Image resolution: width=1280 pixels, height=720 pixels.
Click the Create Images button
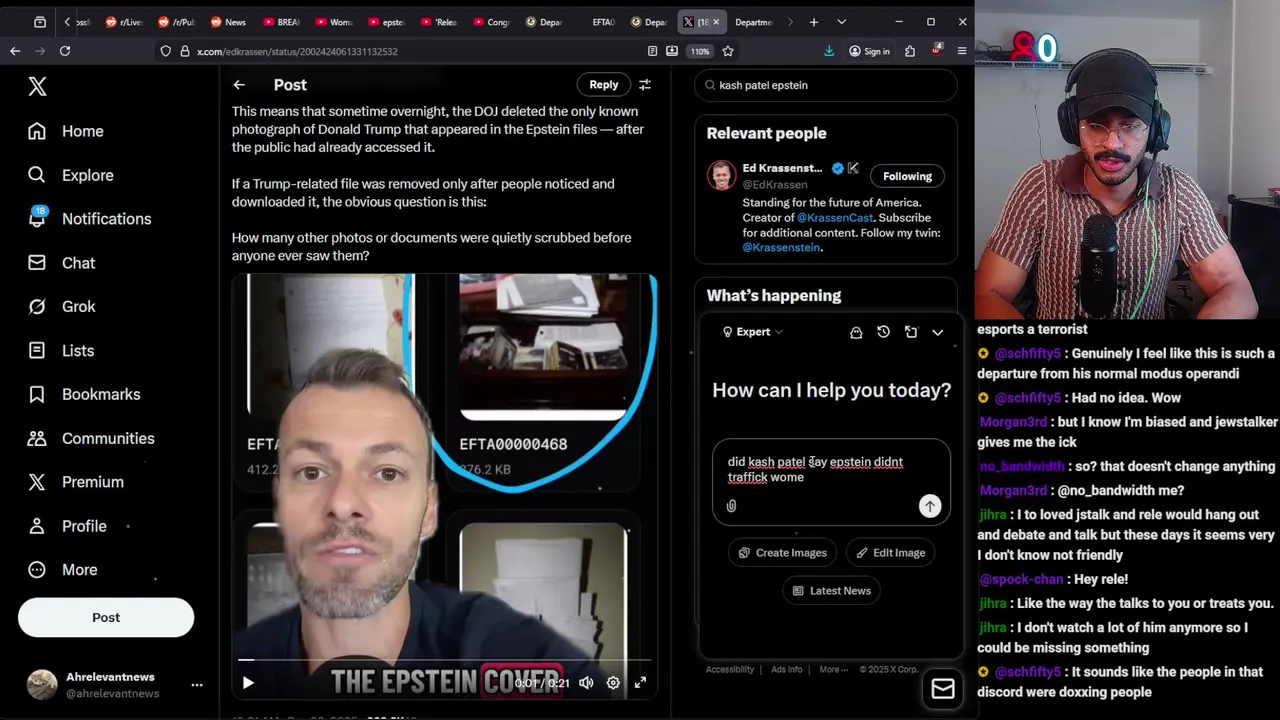pos(782,553)
